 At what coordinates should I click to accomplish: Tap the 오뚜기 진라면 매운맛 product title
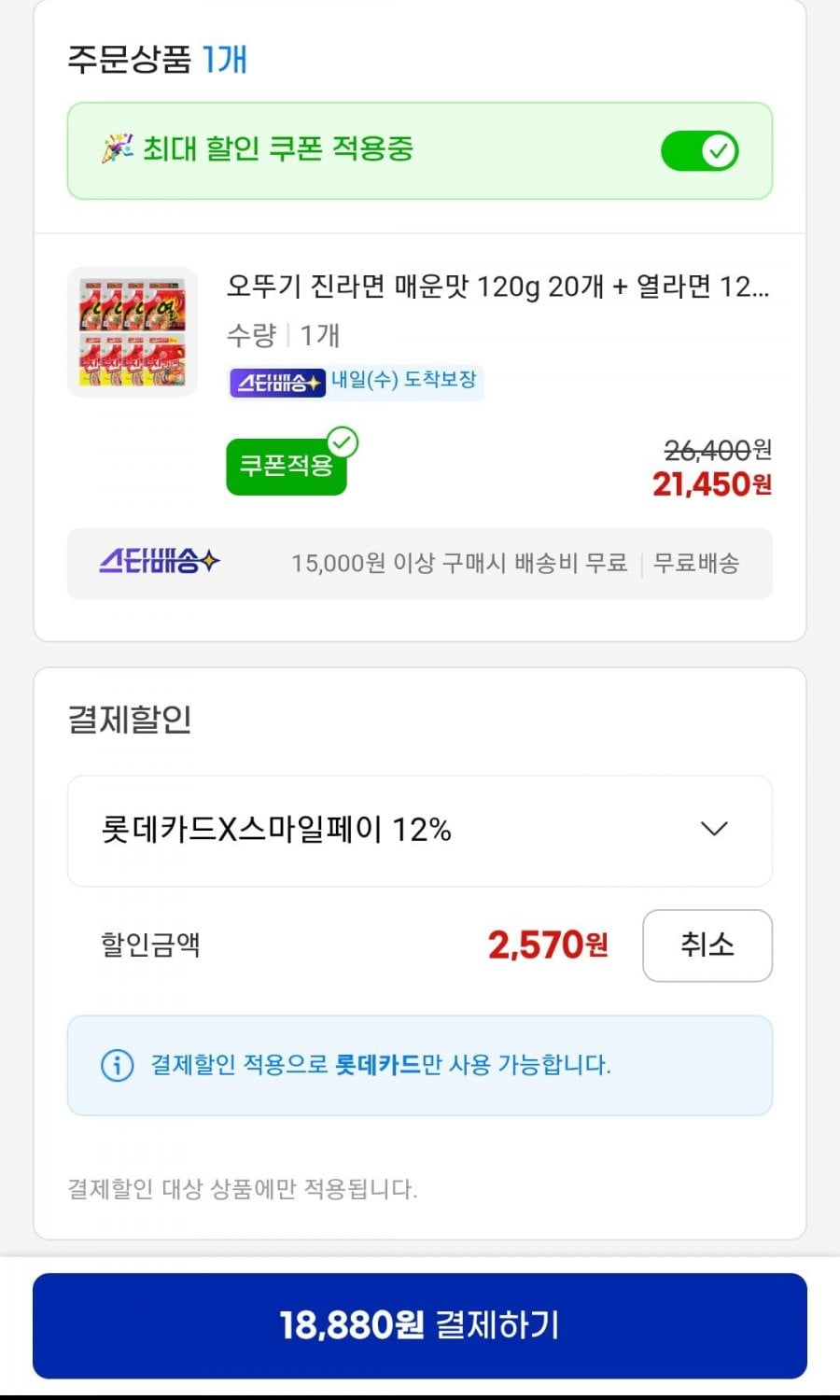(497, 287)
